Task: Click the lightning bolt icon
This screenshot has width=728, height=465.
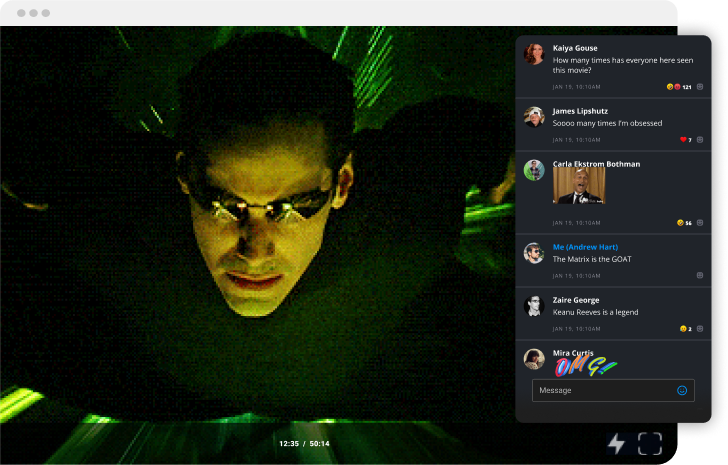Action: (616, 443)
